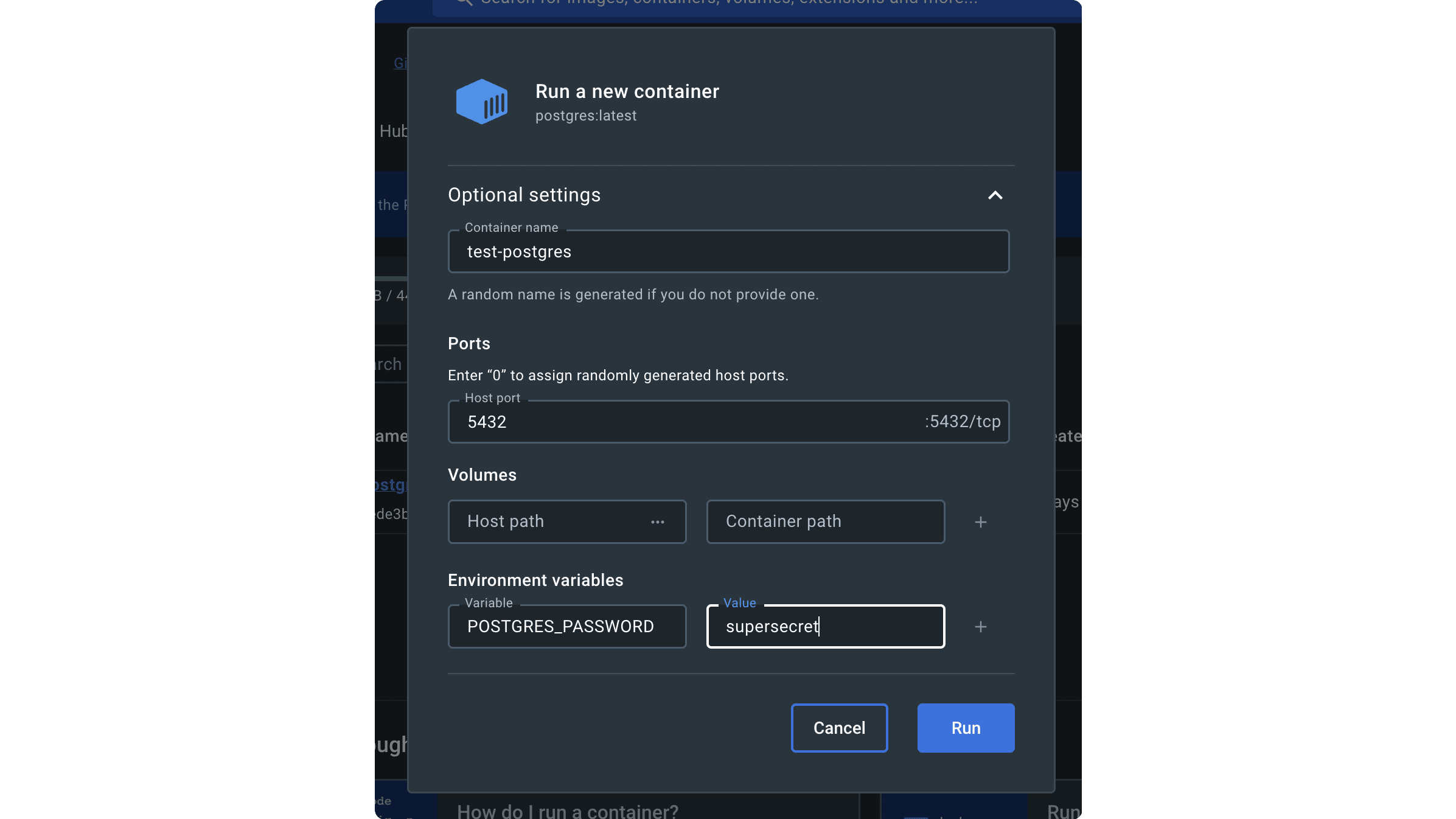Edit the supersecret value field
The image size is (1456, 819).
824,626
